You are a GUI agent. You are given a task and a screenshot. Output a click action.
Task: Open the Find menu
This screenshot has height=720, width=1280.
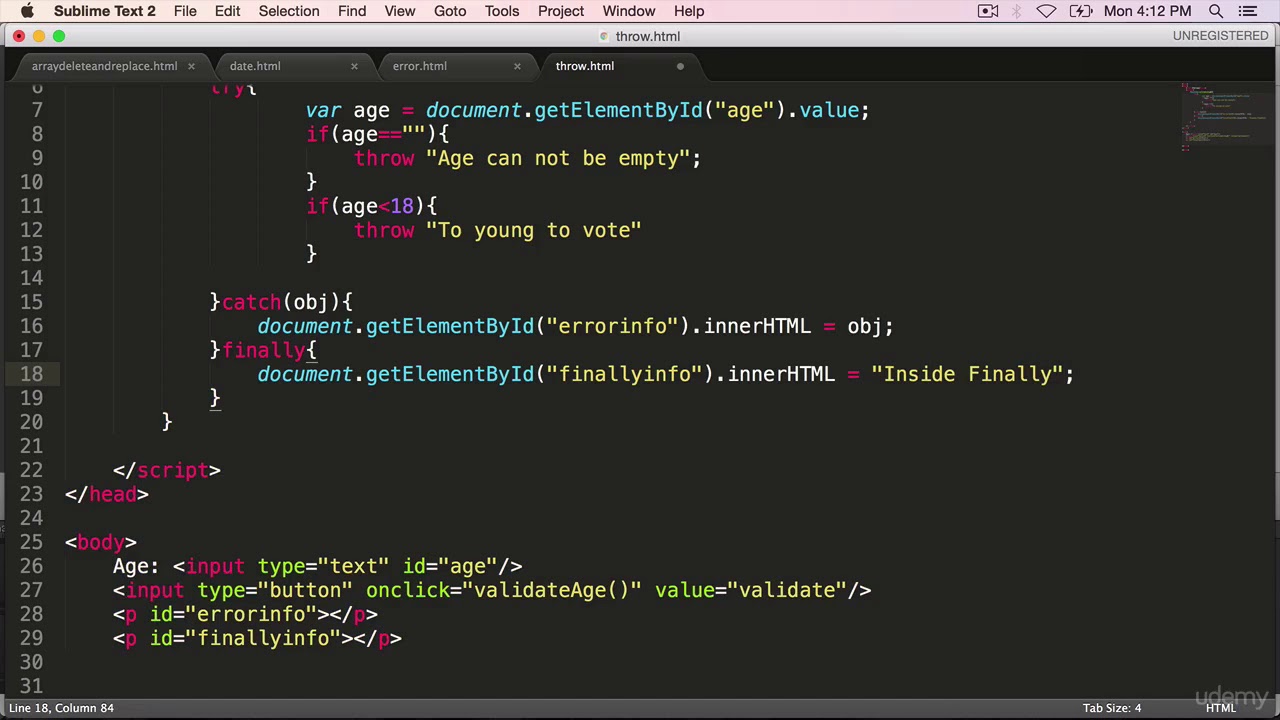click(352, 11)
